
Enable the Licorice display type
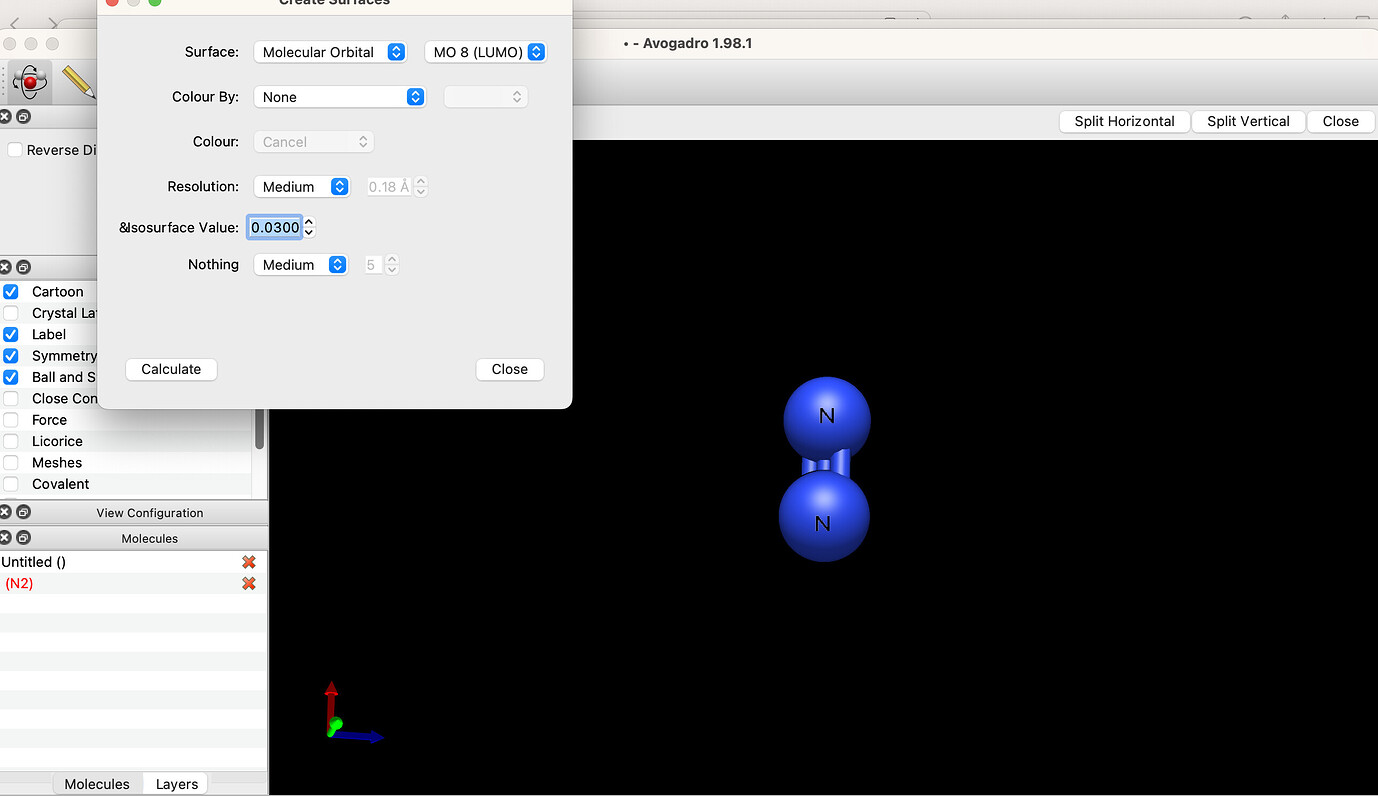(x=10, y=441)
